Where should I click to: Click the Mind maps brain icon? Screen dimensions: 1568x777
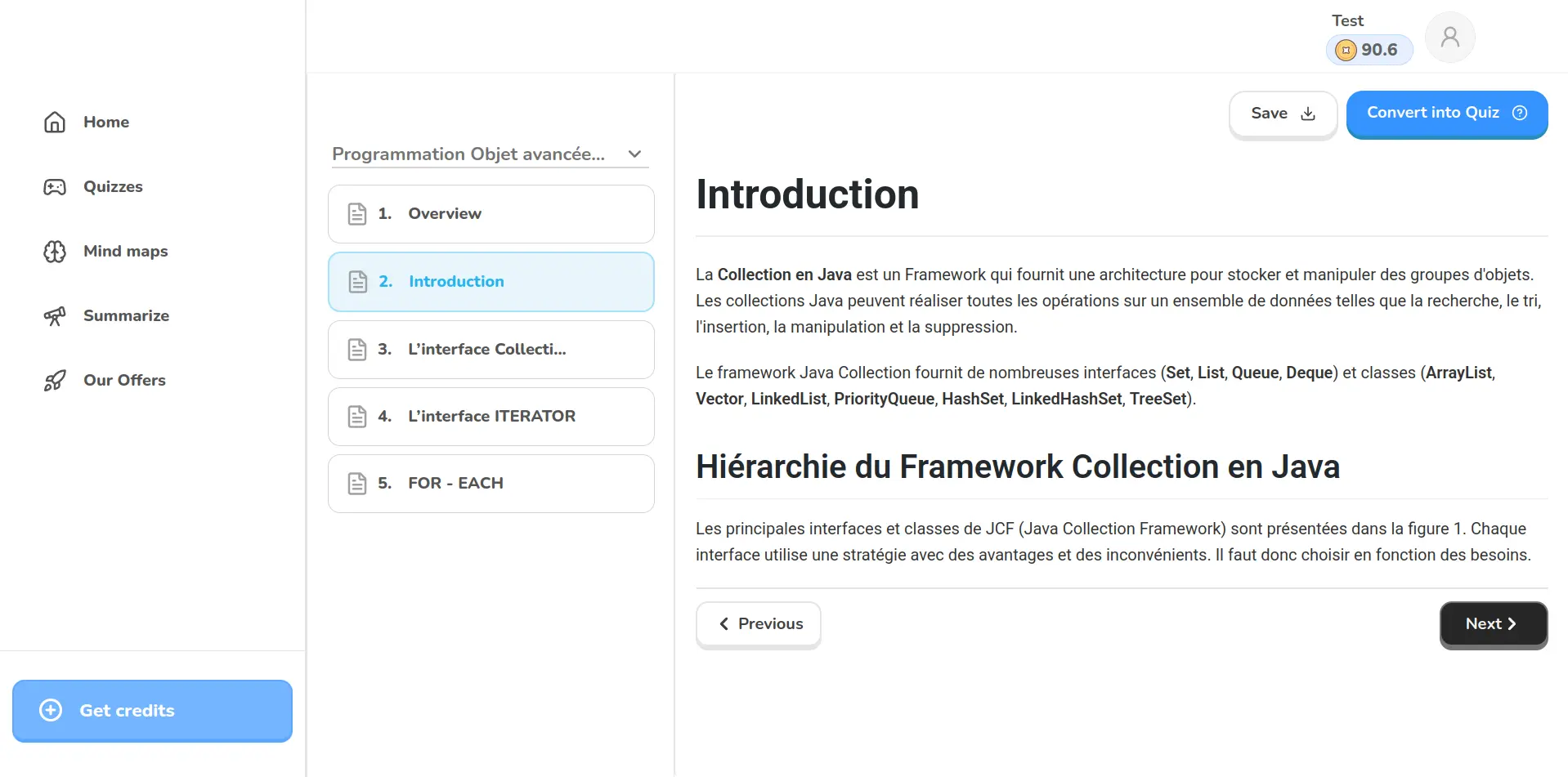pyautogui.click(x=55, y=252)
